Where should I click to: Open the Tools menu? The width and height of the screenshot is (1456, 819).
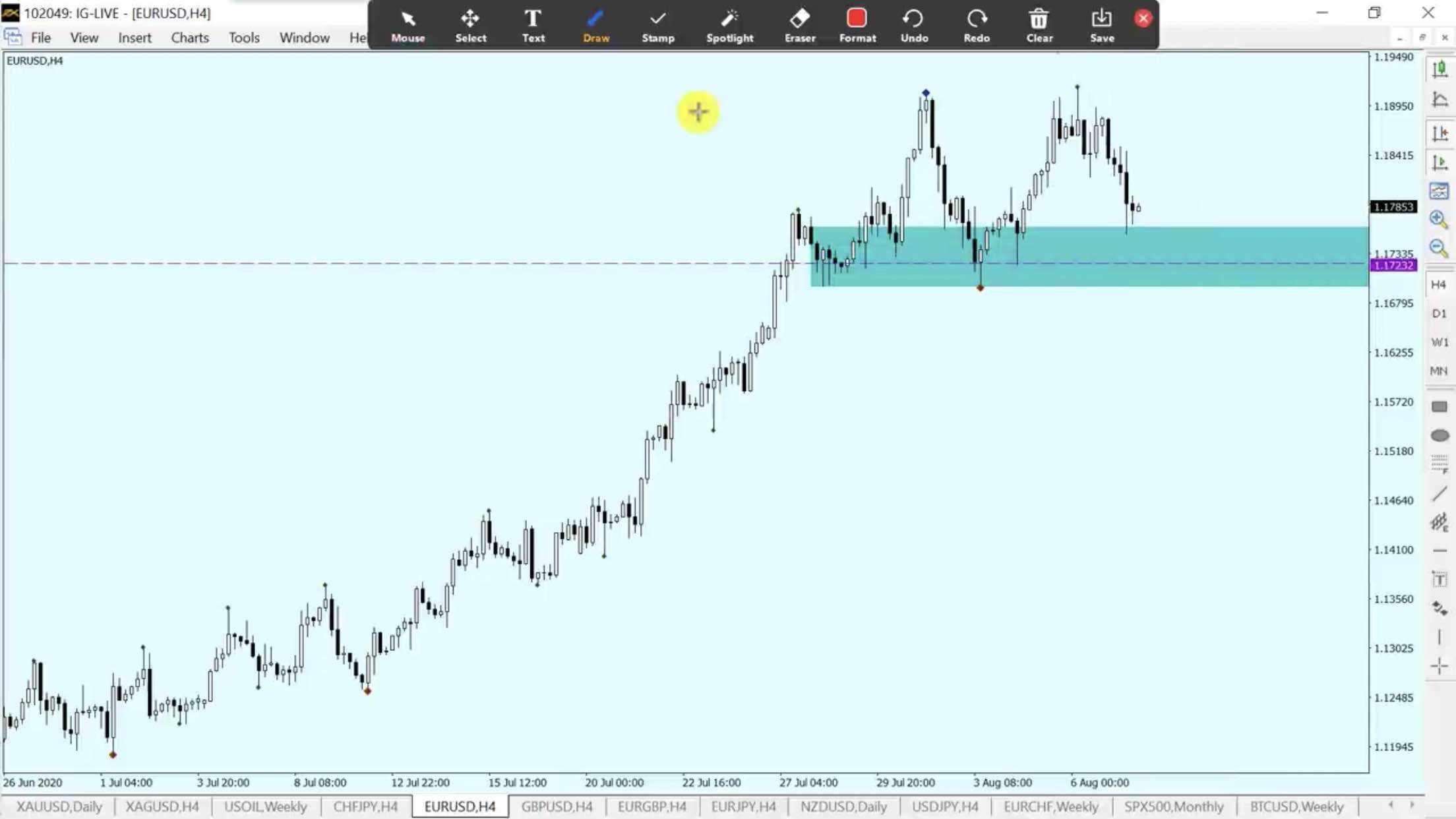244,38
